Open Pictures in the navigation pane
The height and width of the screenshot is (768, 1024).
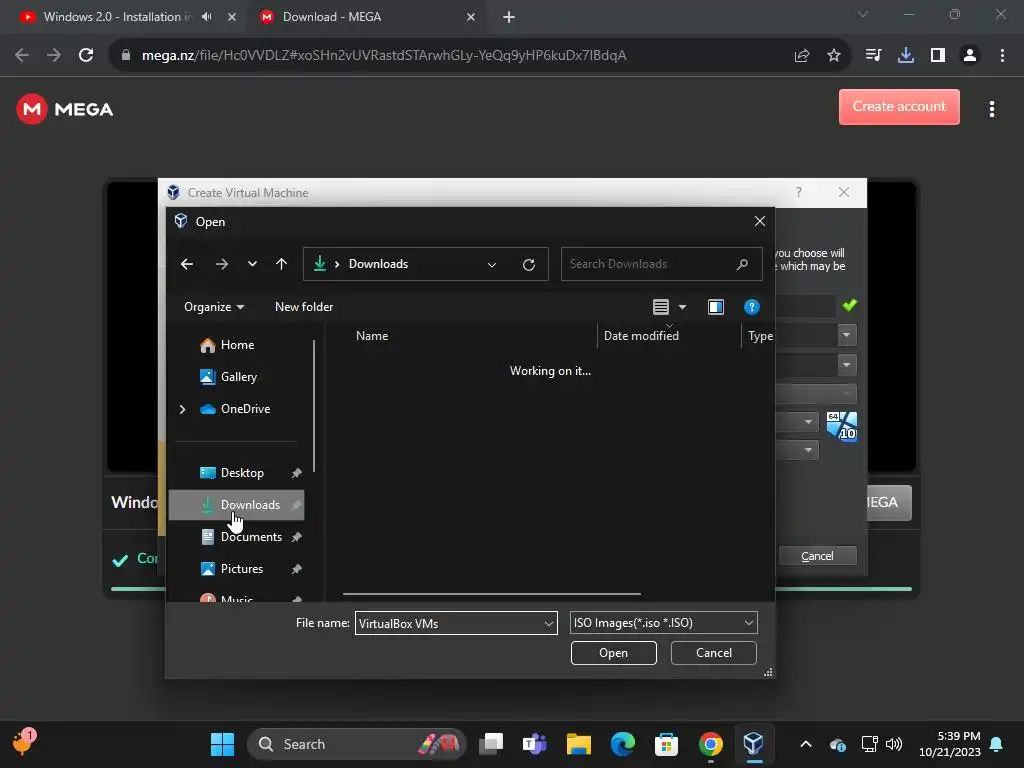point(242,569)
